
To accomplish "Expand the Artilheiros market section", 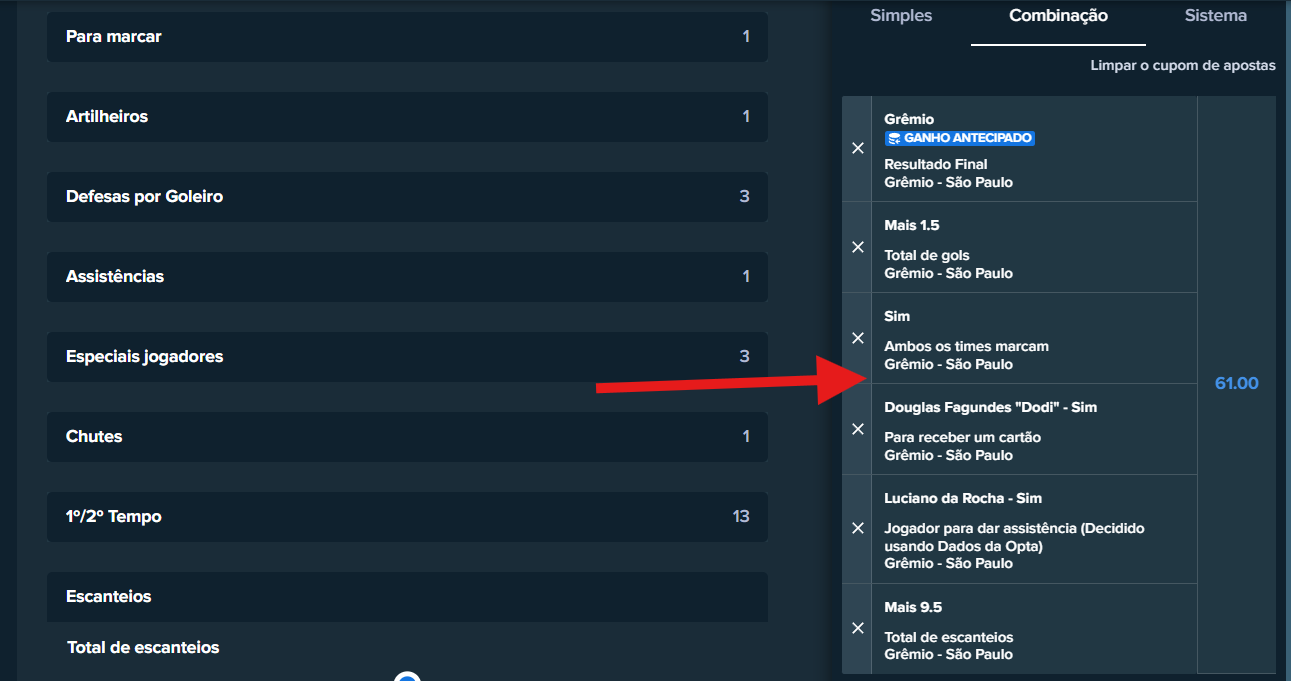I will coord(407,117).
